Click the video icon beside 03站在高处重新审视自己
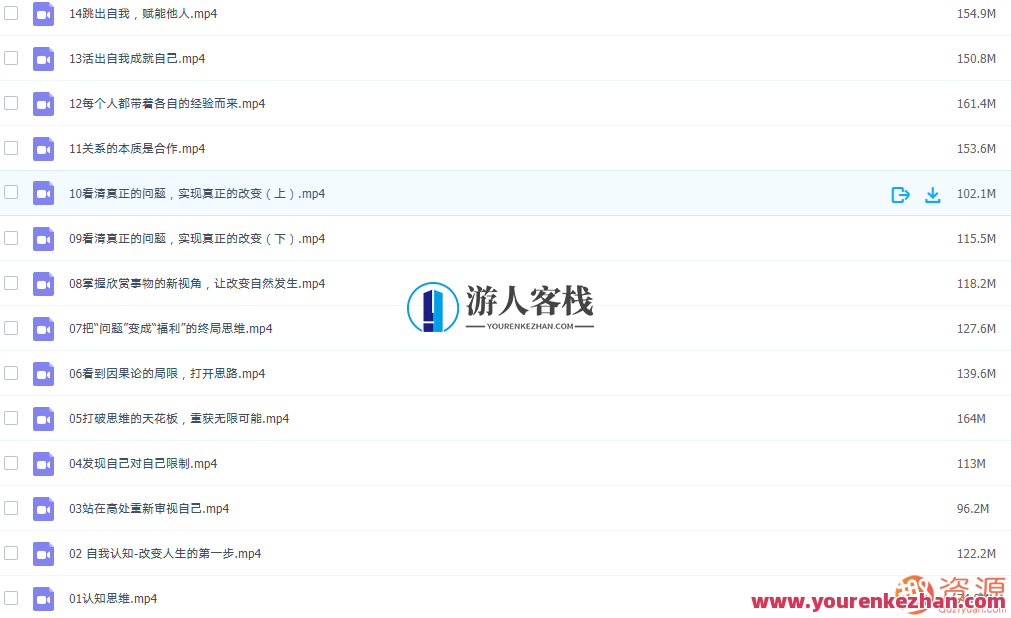 coord(43,508)
